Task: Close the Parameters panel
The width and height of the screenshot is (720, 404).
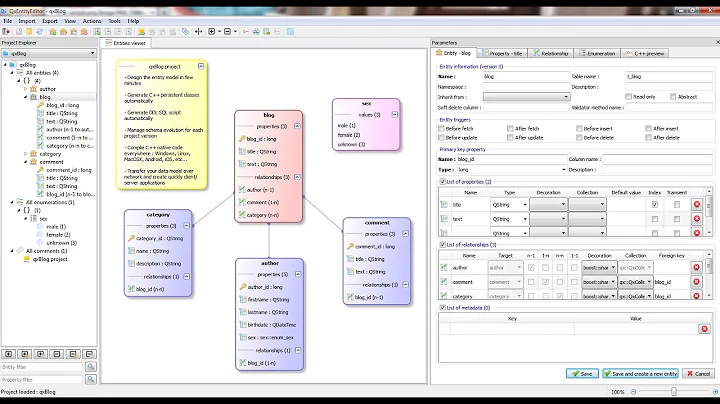Action: point(717,42)
